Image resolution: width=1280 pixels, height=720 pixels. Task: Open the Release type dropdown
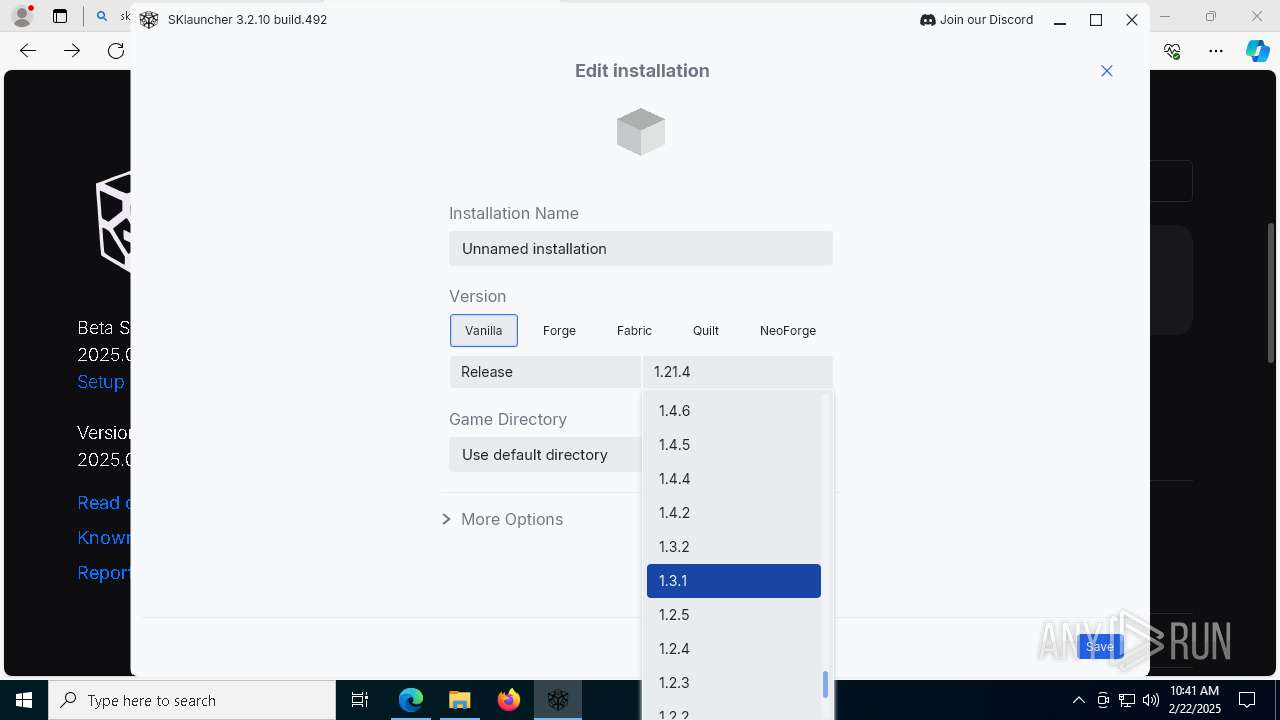pyautogui.click(x=545, y=372)
